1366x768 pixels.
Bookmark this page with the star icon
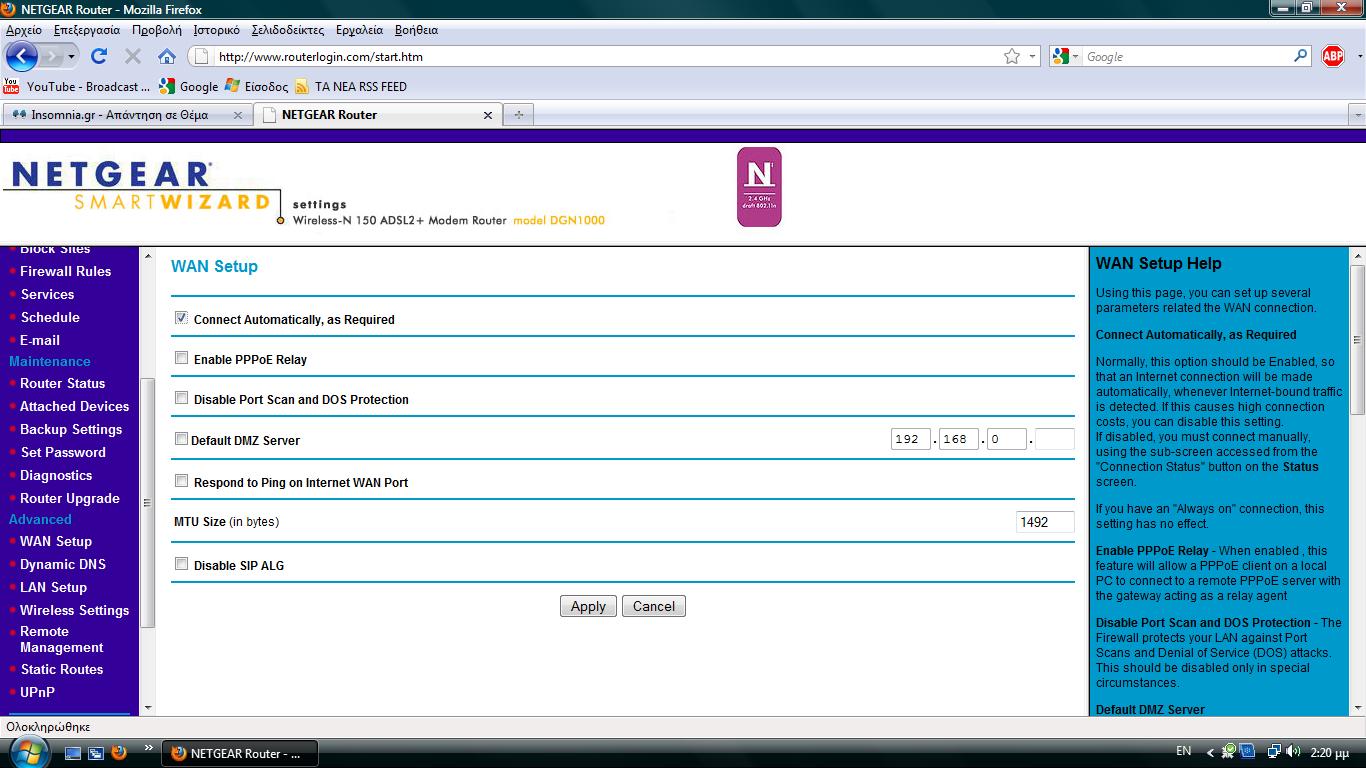point(1011,56)
